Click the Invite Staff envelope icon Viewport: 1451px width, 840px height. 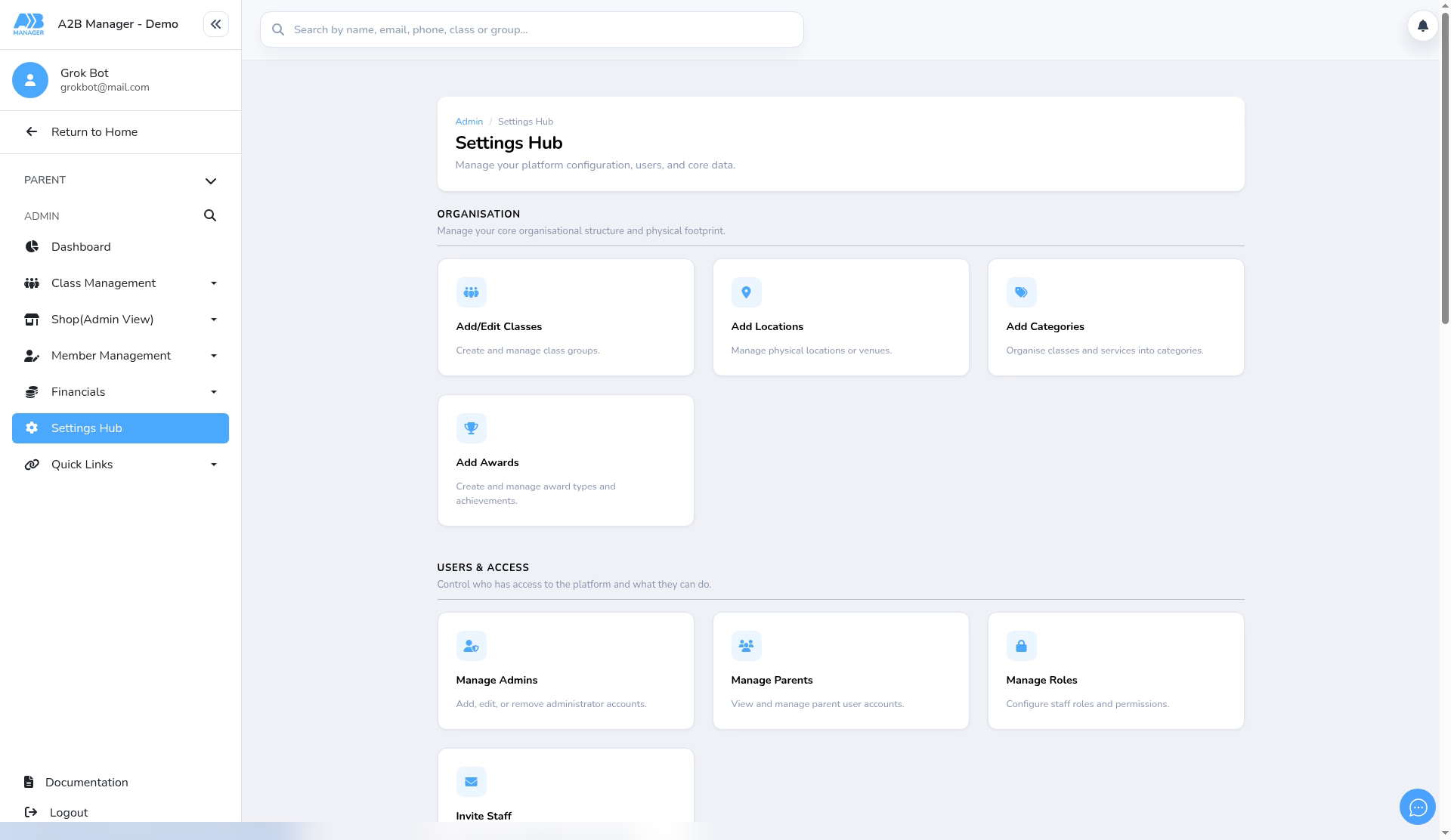pos(471,782)
